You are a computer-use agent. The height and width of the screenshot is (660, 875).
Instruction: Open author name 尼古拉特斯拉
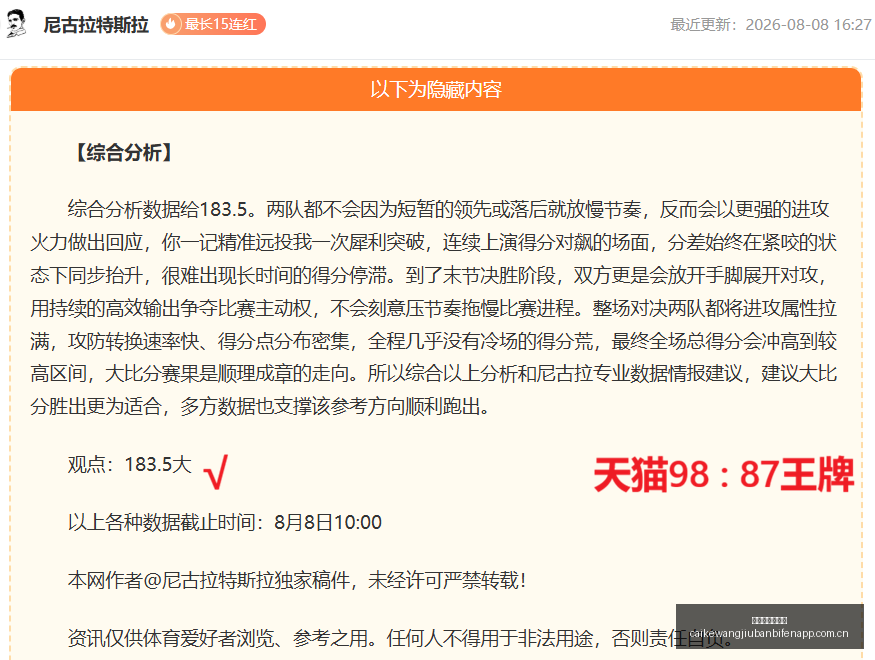click(96, 25)
